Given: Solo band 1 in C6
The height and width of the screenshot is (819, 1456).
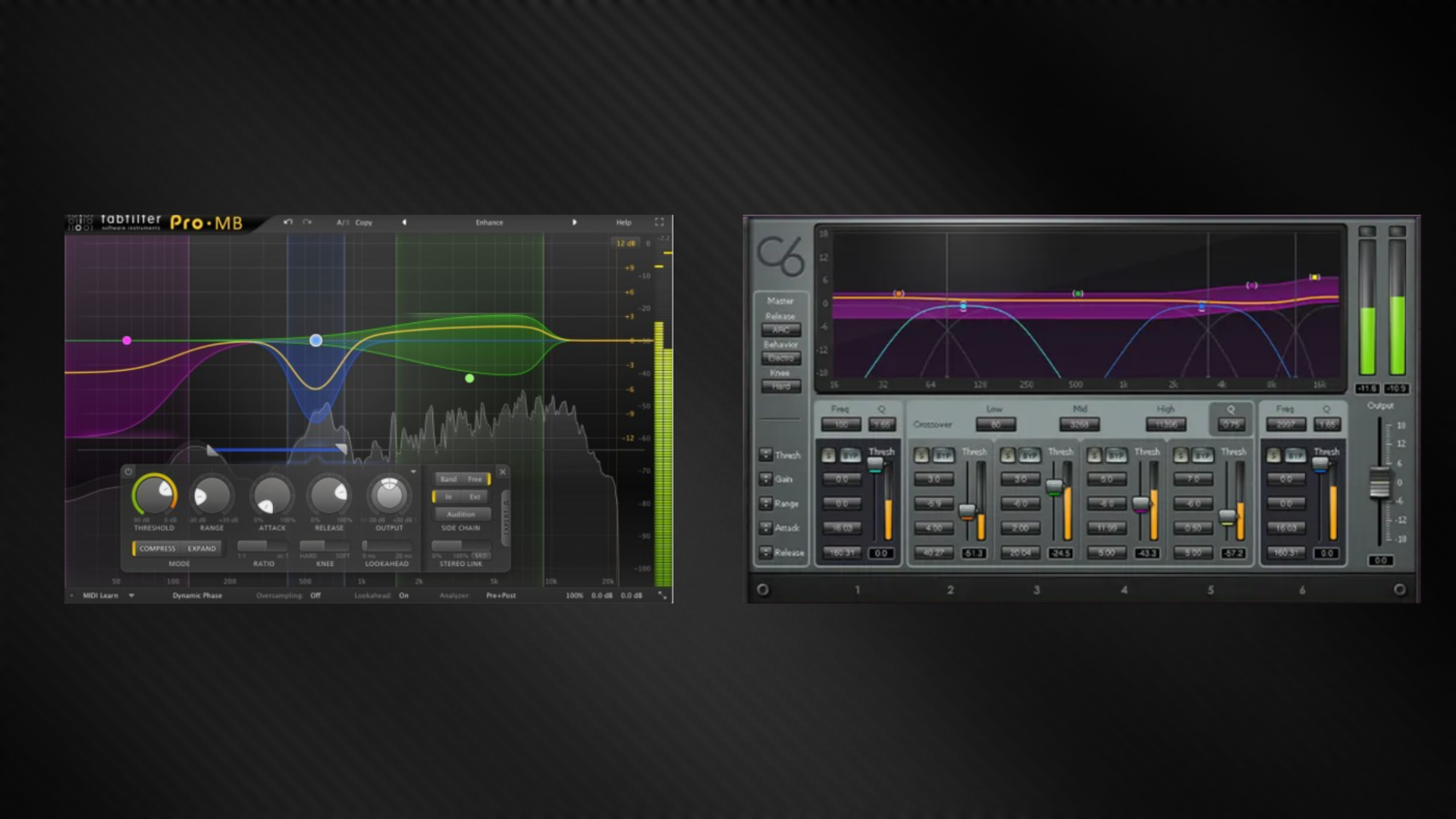Looking at the screenshot, I should coord(829,455).
